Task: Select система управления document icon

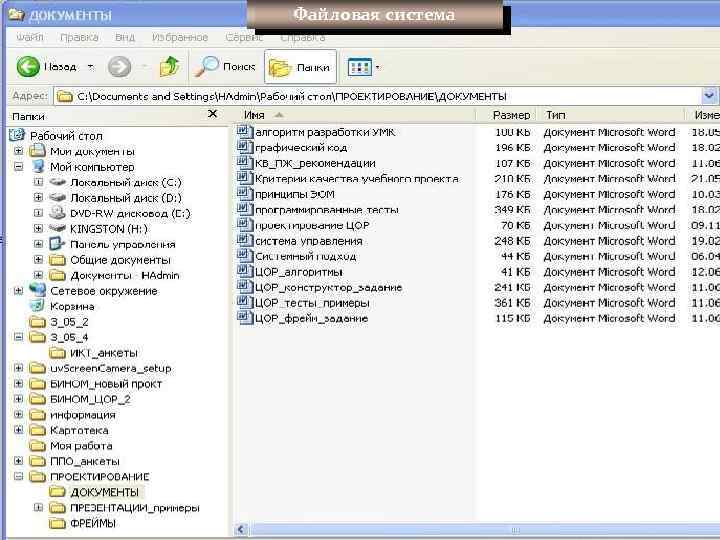Action: [x=245, y=241]
